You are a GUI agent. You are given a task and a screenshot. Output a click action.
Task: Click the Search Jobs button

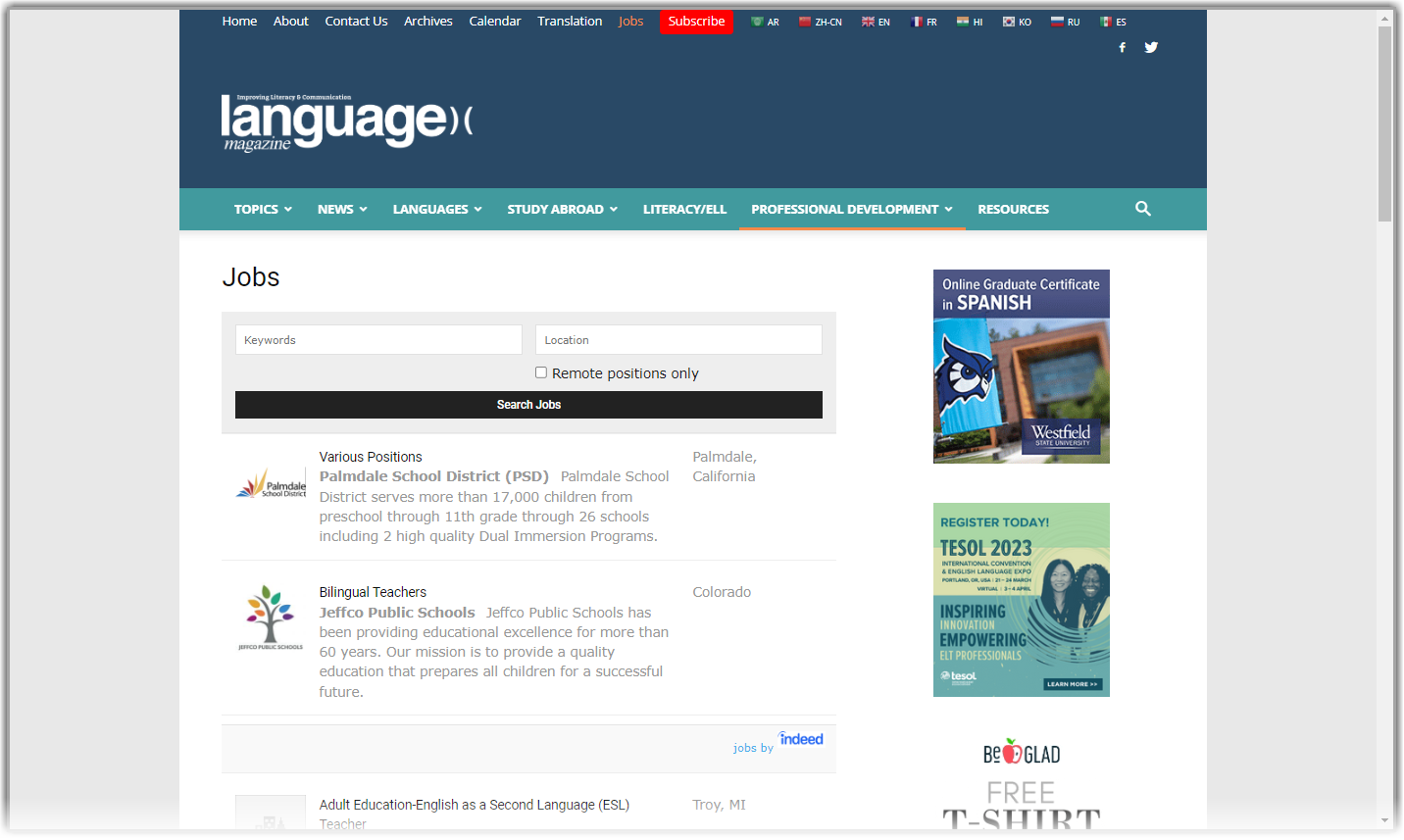click(528, 405)
